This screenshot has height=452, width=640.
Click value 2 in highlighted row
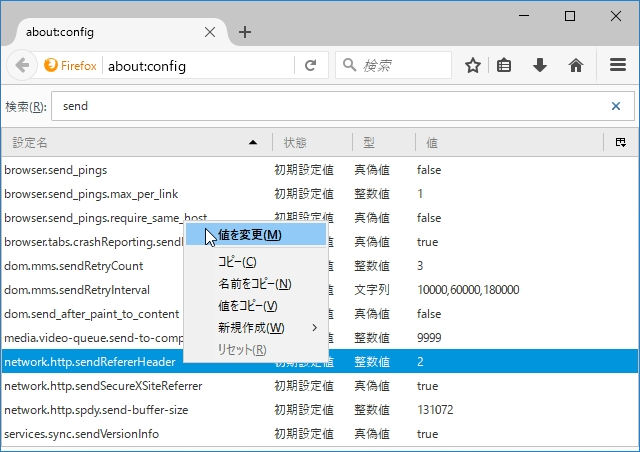[x=420, y=362]
